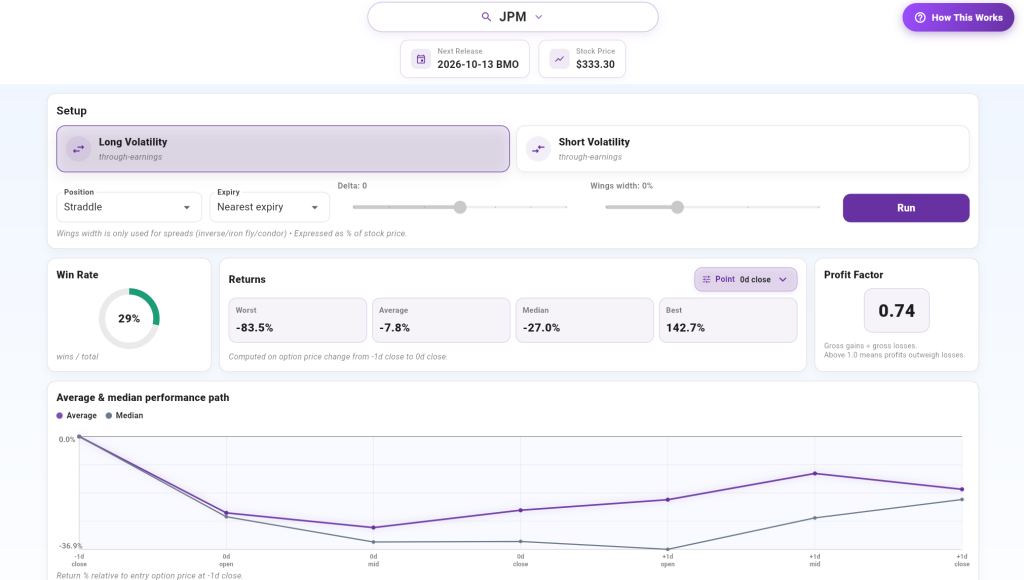Click the Delta slider handle
The width and height of the screenshot is (1024, 580).
click(460, 207)
